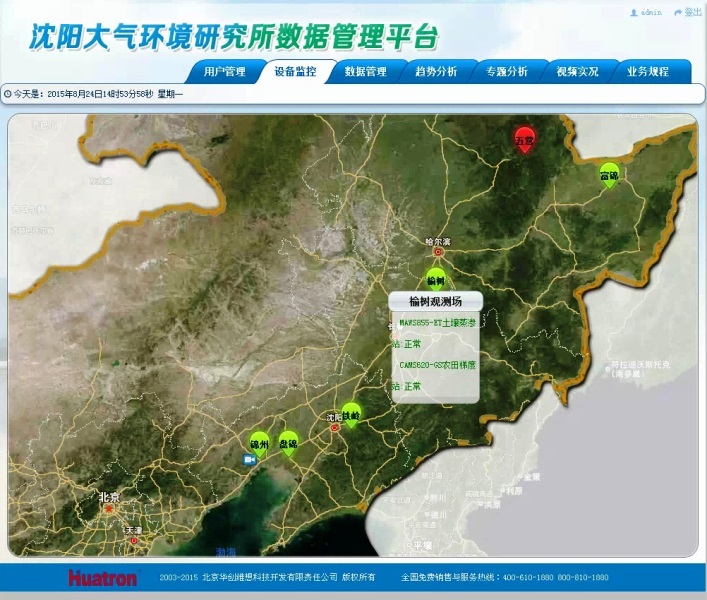The width and height of the screenshot is (707, 600).
Task: Select the green 榆树 station marker
Action: (x=435, y=279)
